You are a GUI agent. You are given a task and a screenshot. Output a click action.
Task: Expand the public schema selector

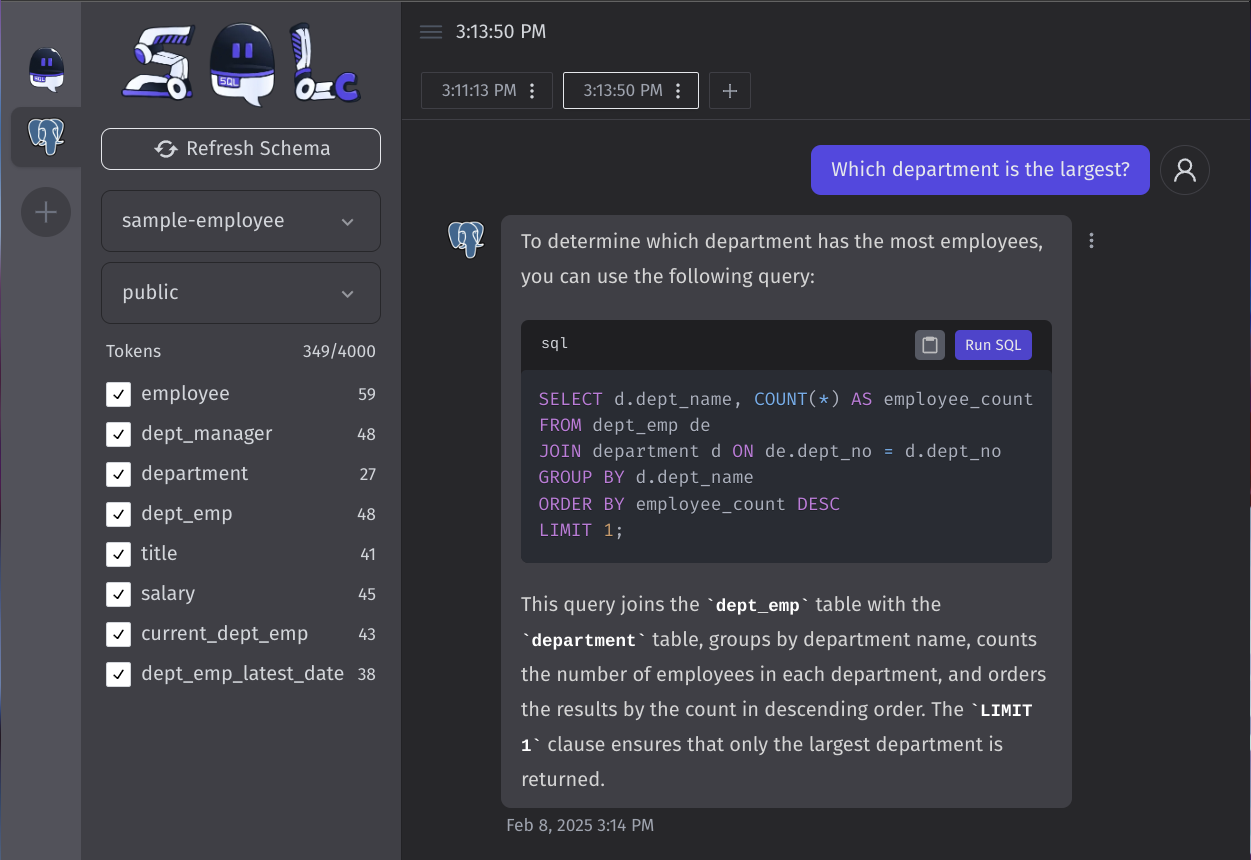pos(240,293)
